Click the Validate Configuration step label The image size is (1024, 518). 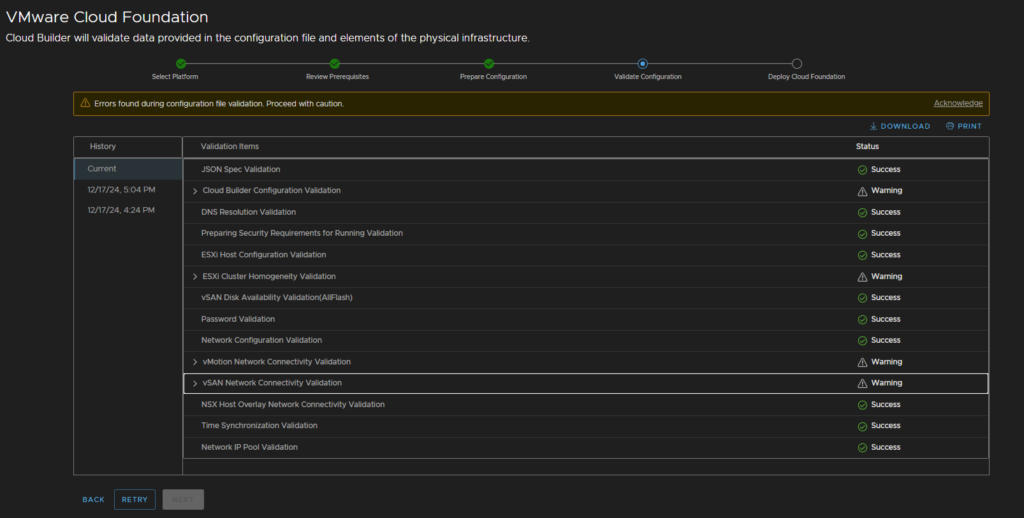647,76
